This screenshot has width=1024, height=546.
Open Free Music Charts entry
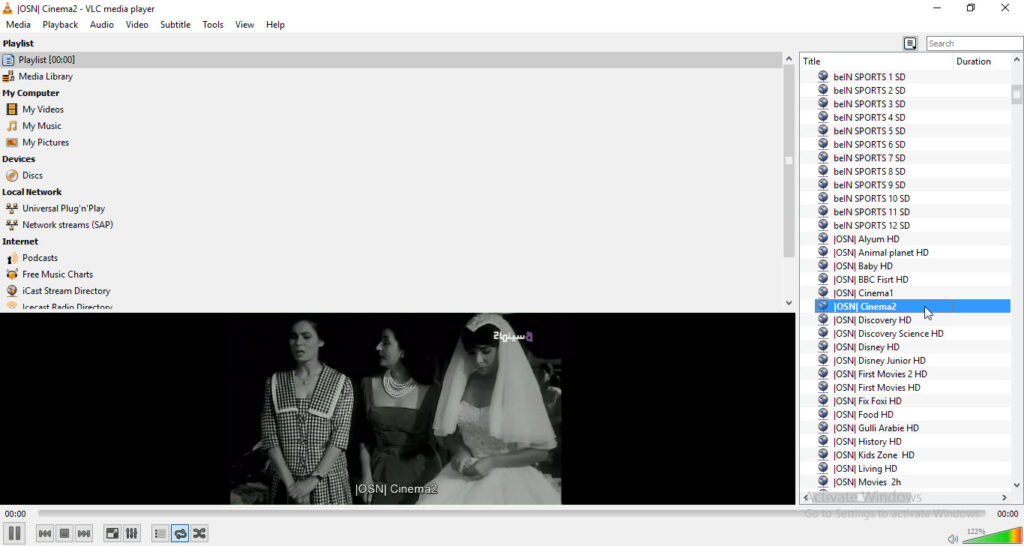[x=57, y=274]
